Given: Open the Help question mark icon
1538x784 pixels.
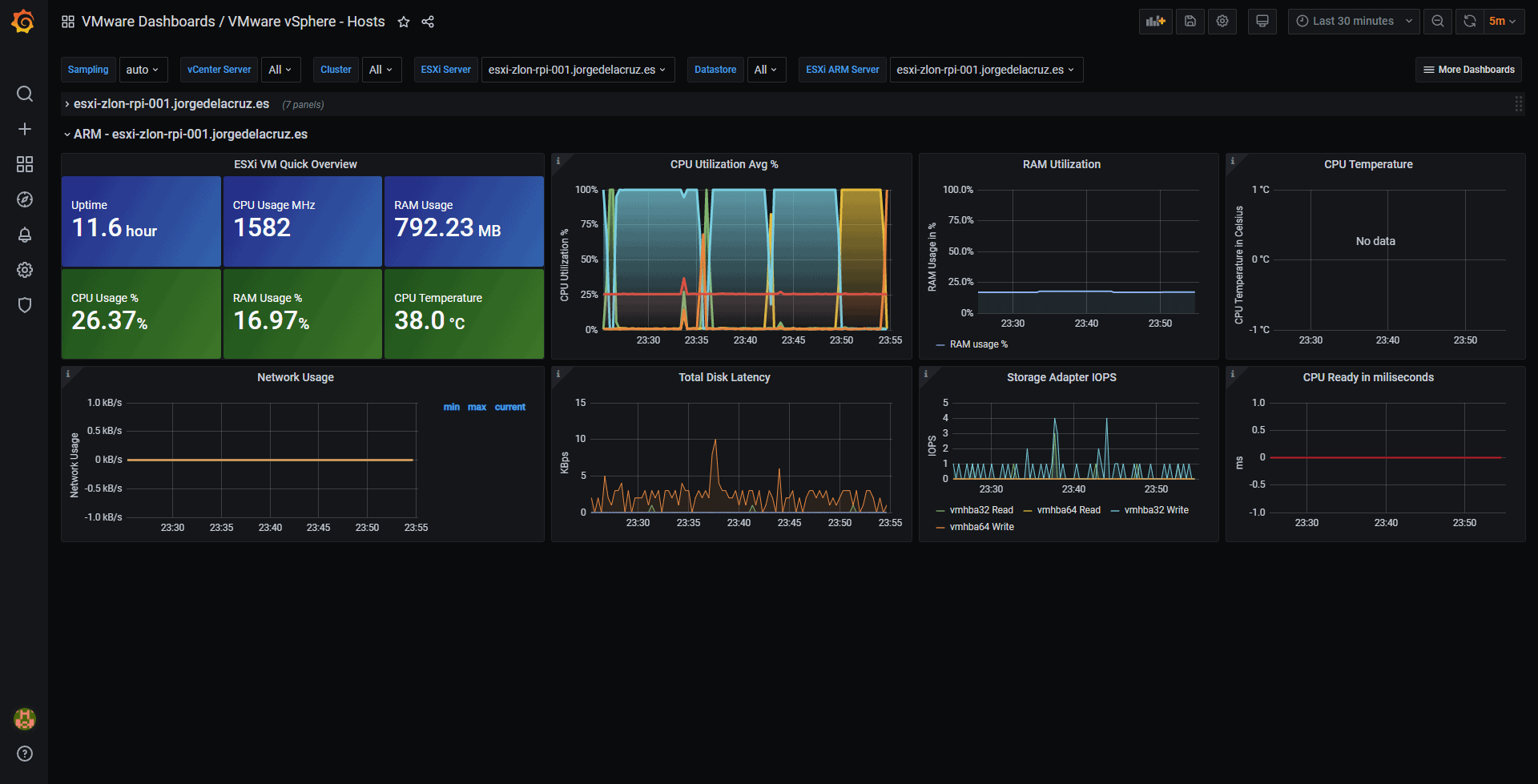Looking at the screenshot, I should click(x=25, y=754).
